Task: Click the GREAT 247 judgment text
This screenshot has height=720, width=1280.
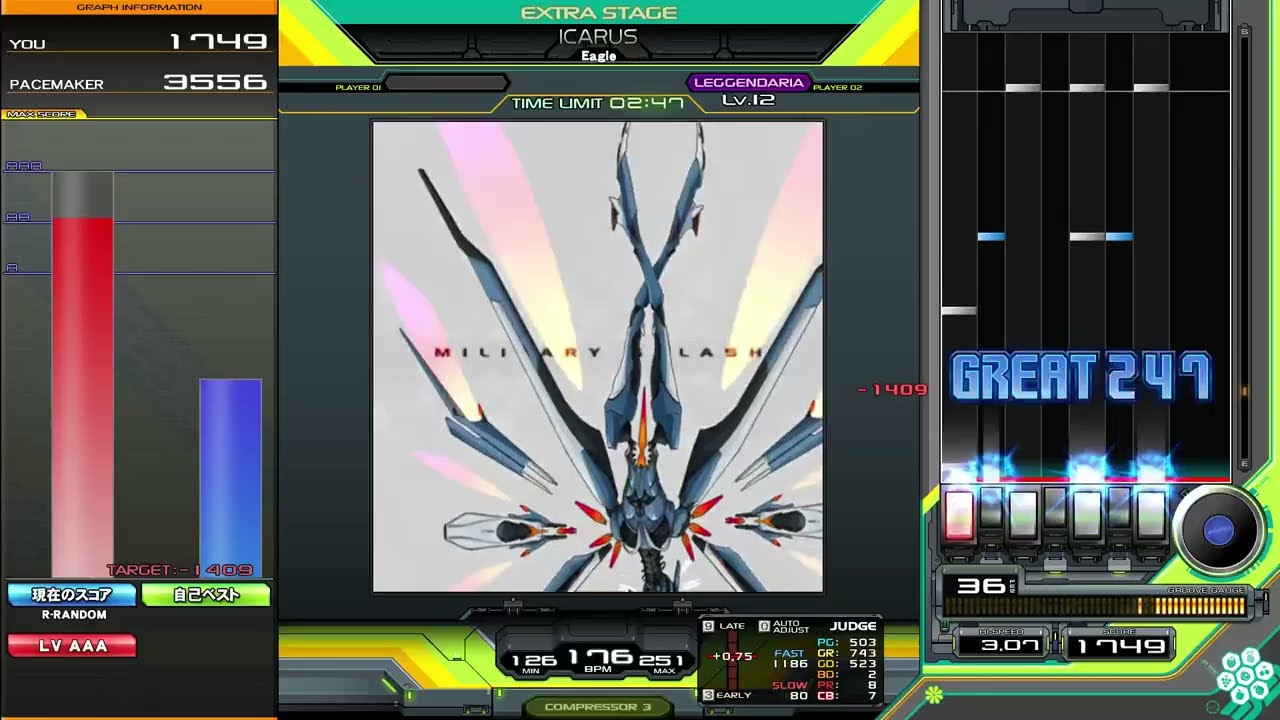Action: pyautogui.click(x=1082, y=379)
